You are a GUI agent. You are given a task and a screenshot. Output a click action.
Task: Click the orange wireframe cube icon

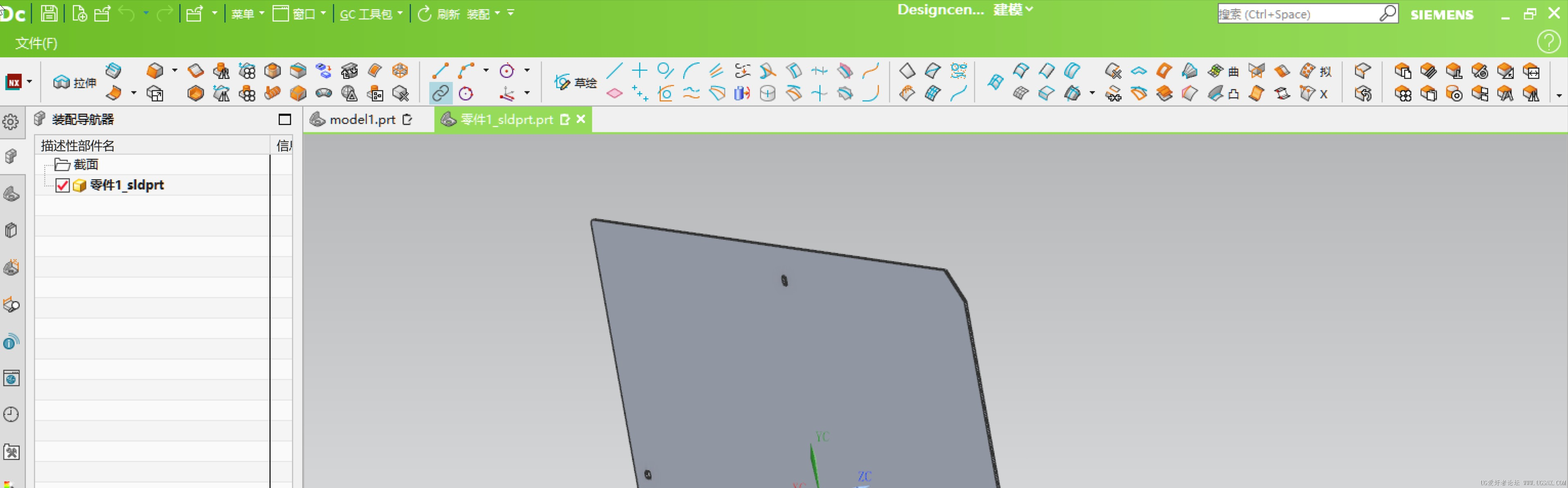(400, 70)
